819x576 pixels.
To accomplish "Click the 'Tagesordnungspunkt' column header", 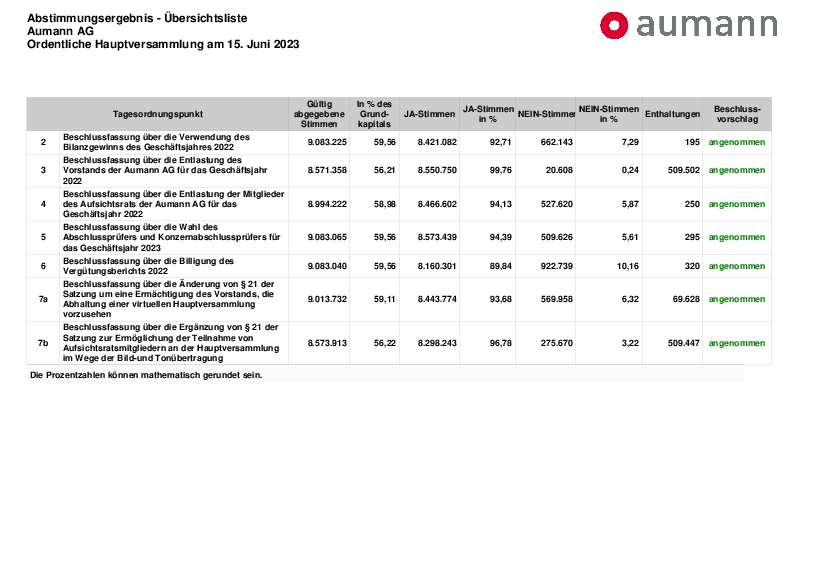I will pos(158,114).
